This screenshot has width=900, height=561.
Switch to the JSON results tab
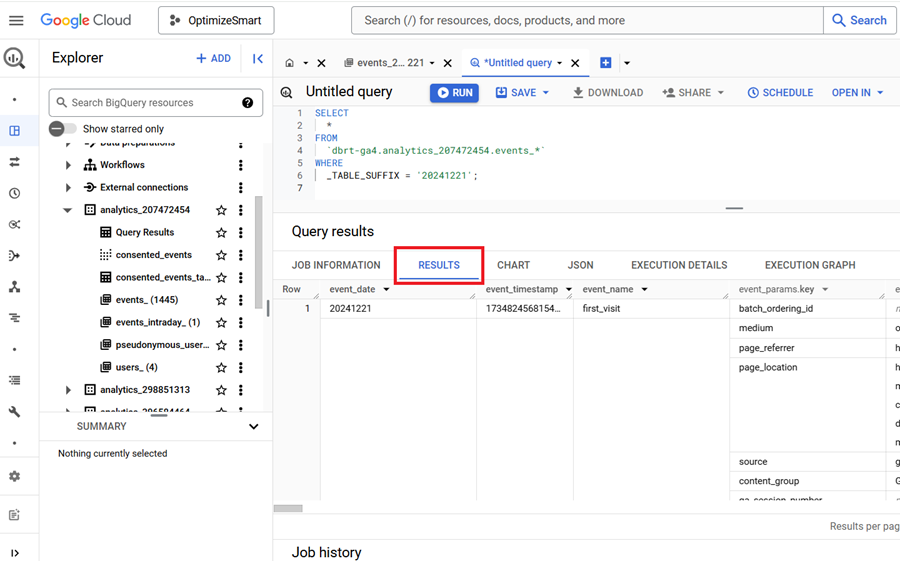(580, 265)
